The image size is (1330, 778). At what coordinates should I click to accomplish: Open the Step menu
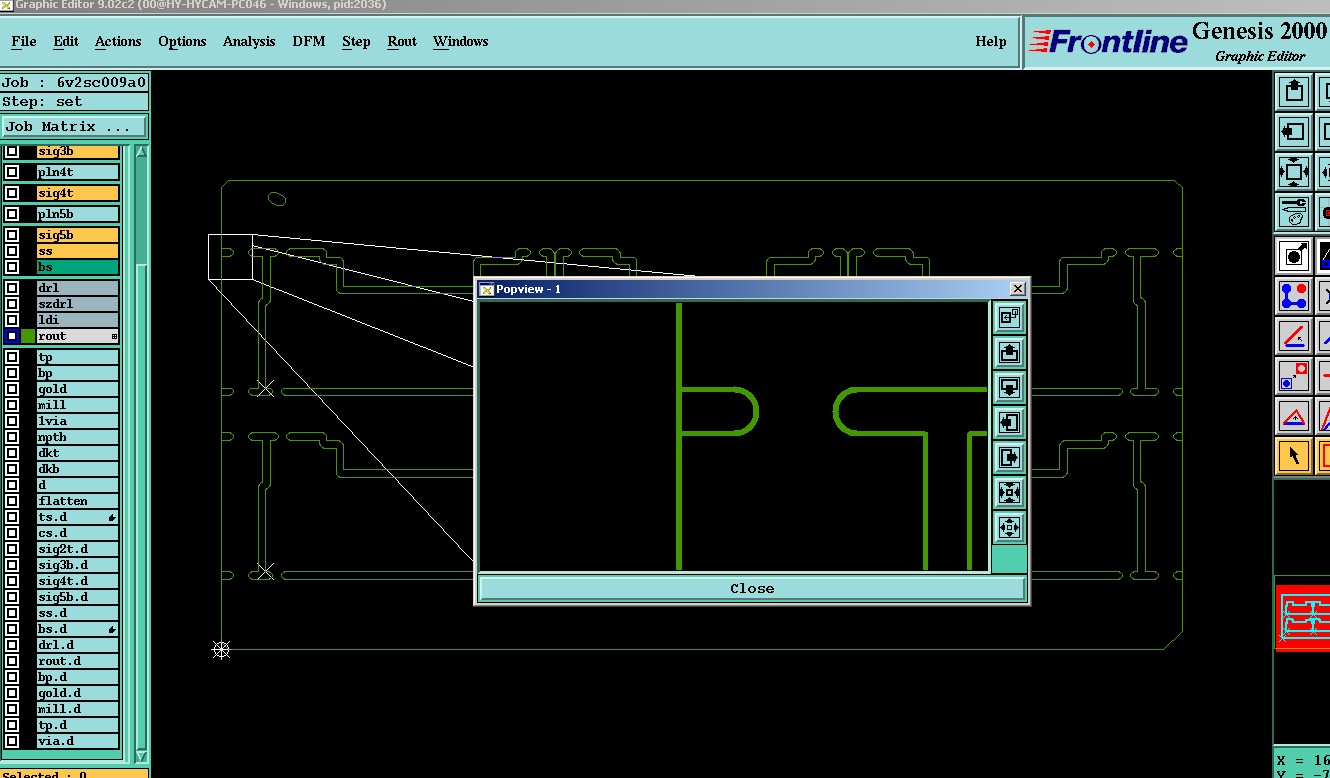(356, 41)
